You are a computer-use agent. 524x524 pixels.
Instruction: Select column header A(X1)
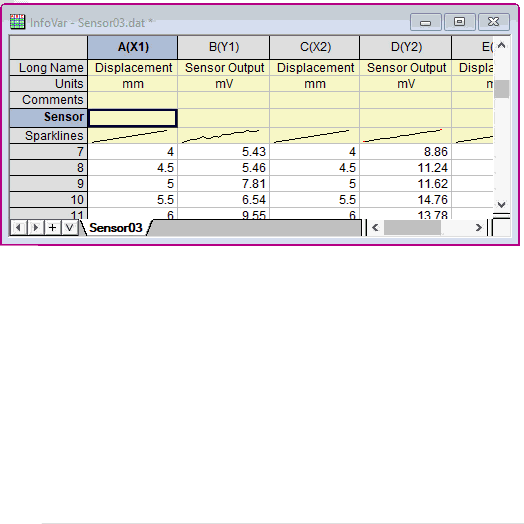[133, 47]
